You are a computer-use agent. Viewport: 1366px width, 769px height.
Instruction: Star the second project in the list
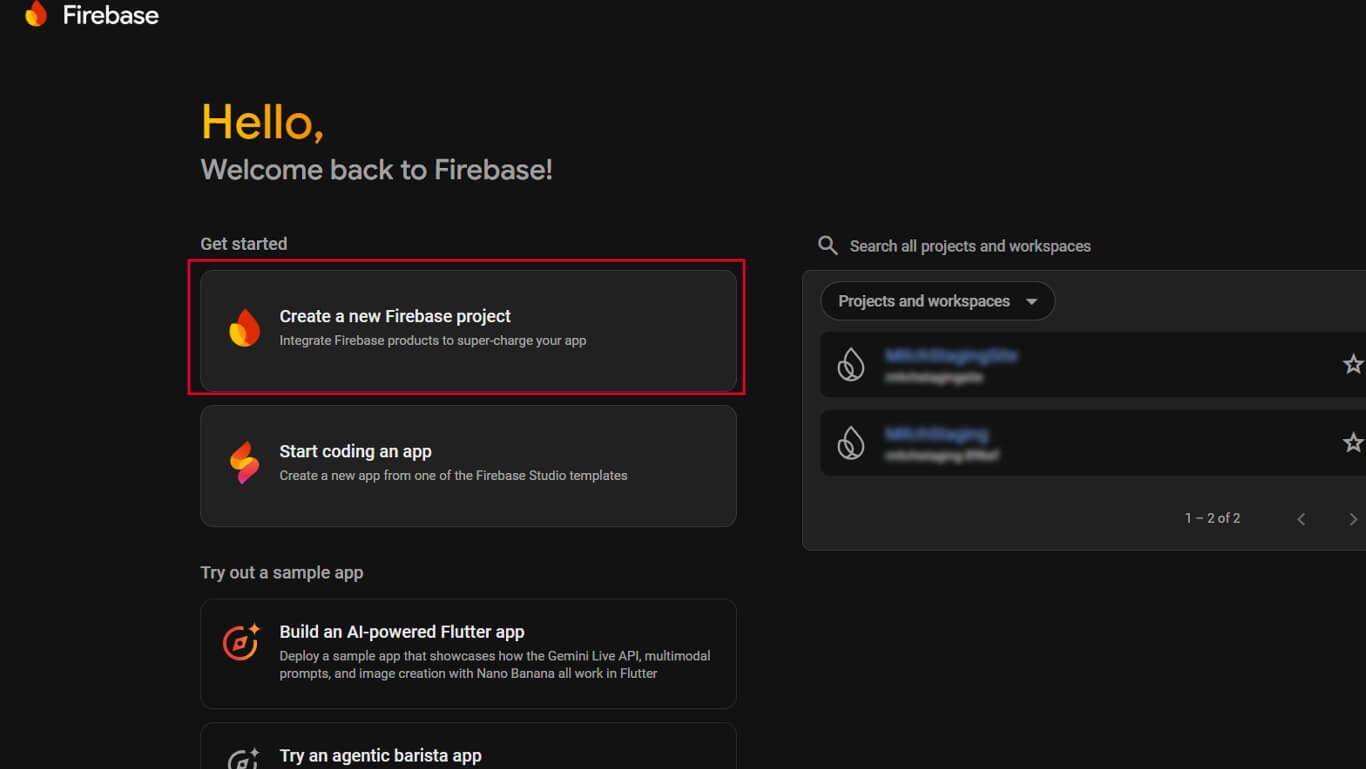point(1353,442)
